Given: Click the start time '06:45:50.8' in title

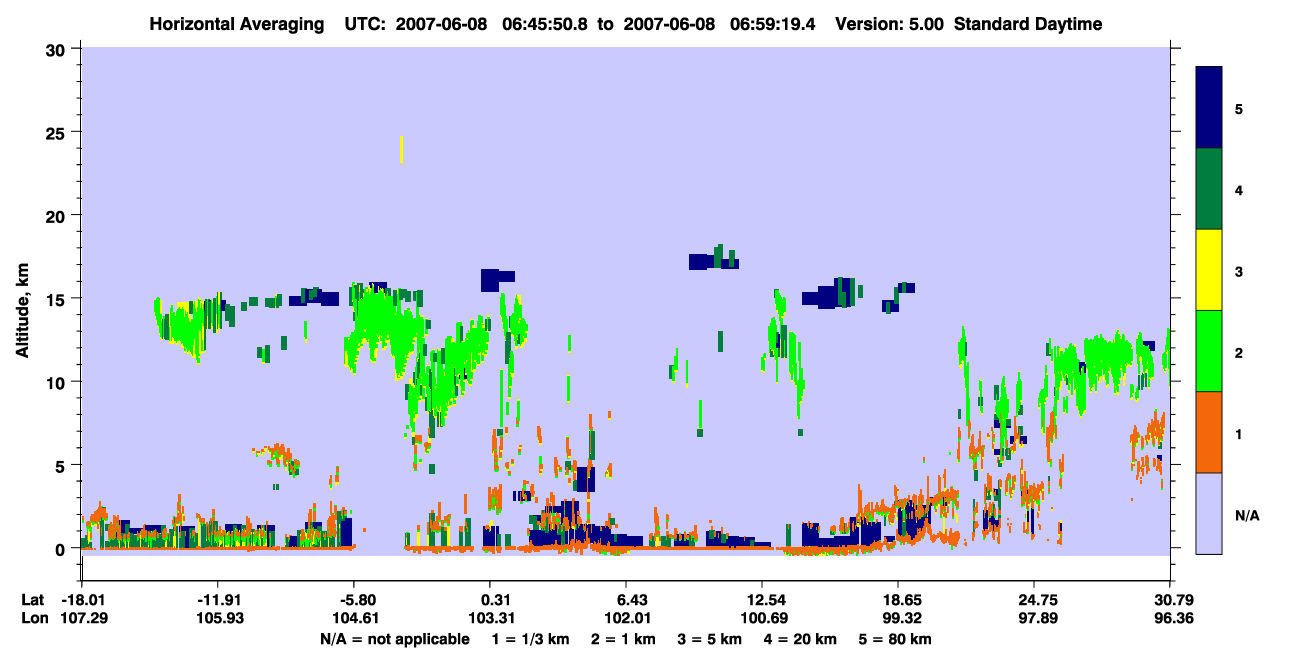Looking at the screenshot, I should coord(547,24).
